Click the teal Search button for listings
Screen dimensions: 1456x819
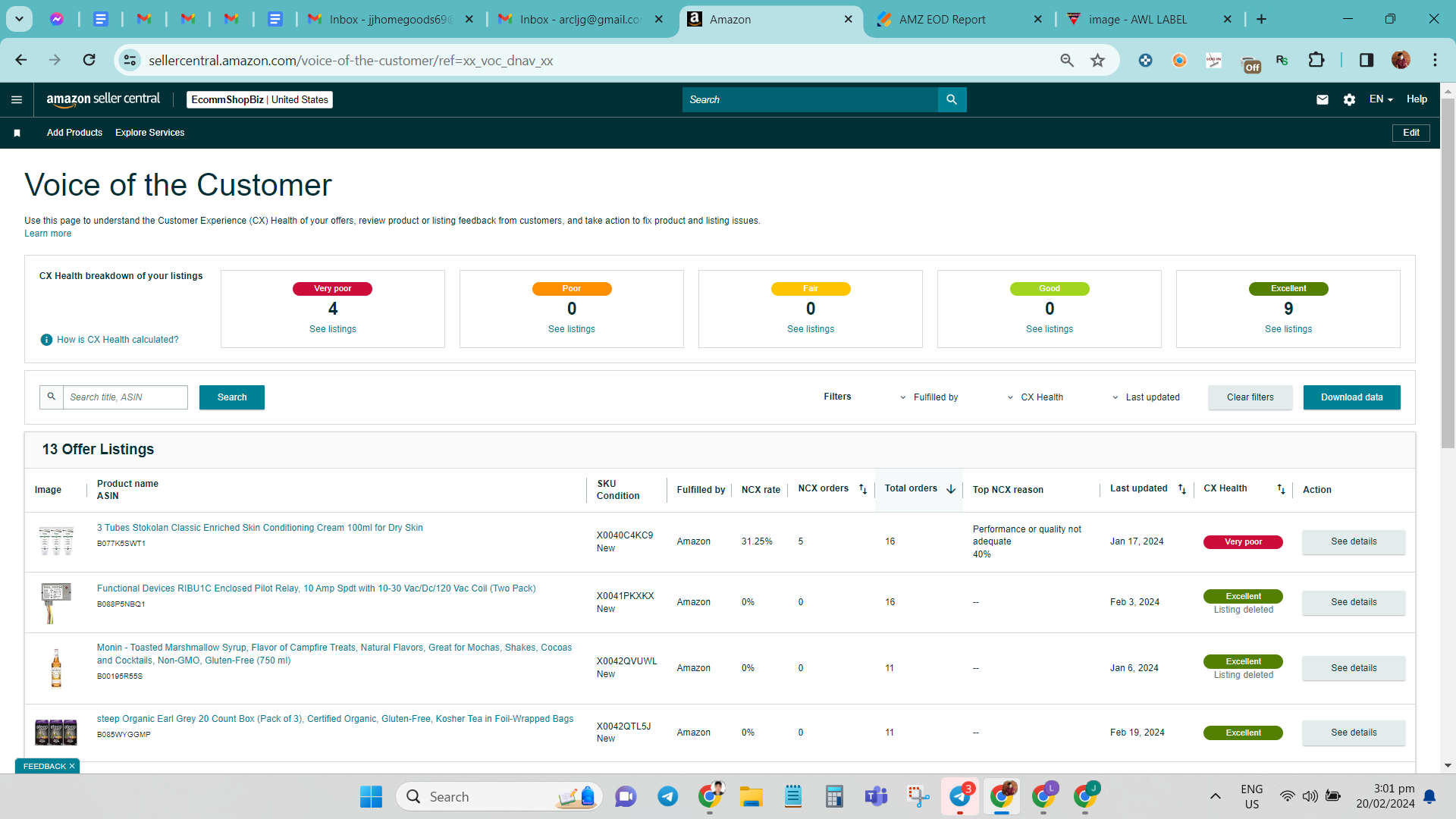click(232, 397)
